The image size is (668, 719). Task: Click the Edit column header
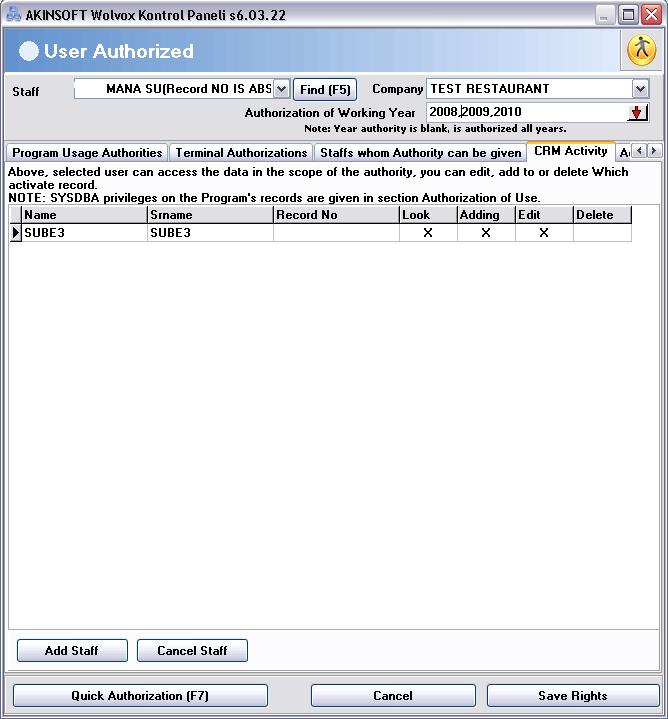click(x=544, y=215)
